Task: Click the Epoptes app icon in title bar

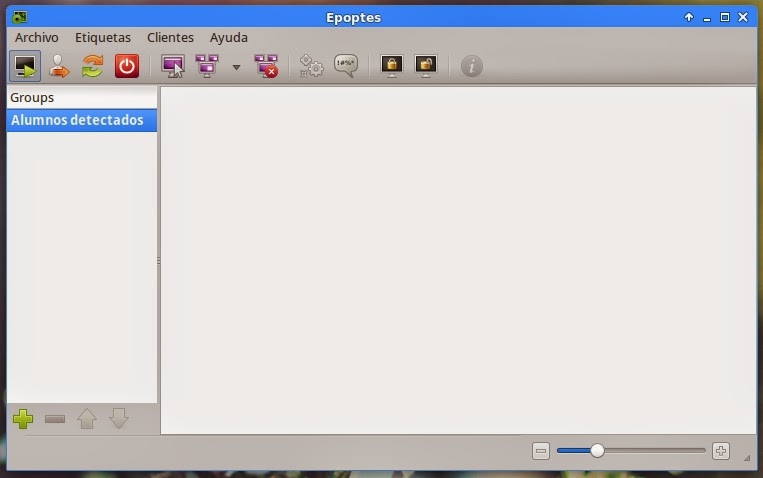Action: tap(20, 18)
